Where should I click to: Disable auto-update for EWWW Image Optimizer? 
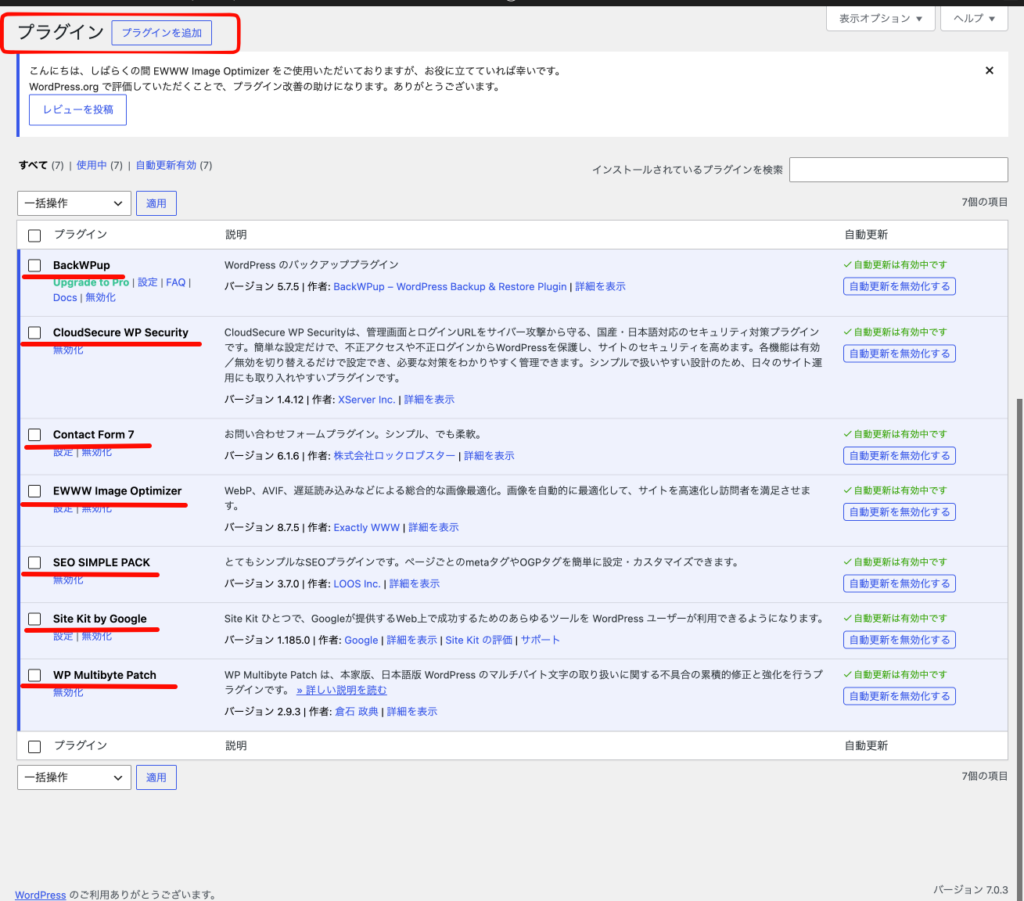pyautogui.click(x=899, y=512)
